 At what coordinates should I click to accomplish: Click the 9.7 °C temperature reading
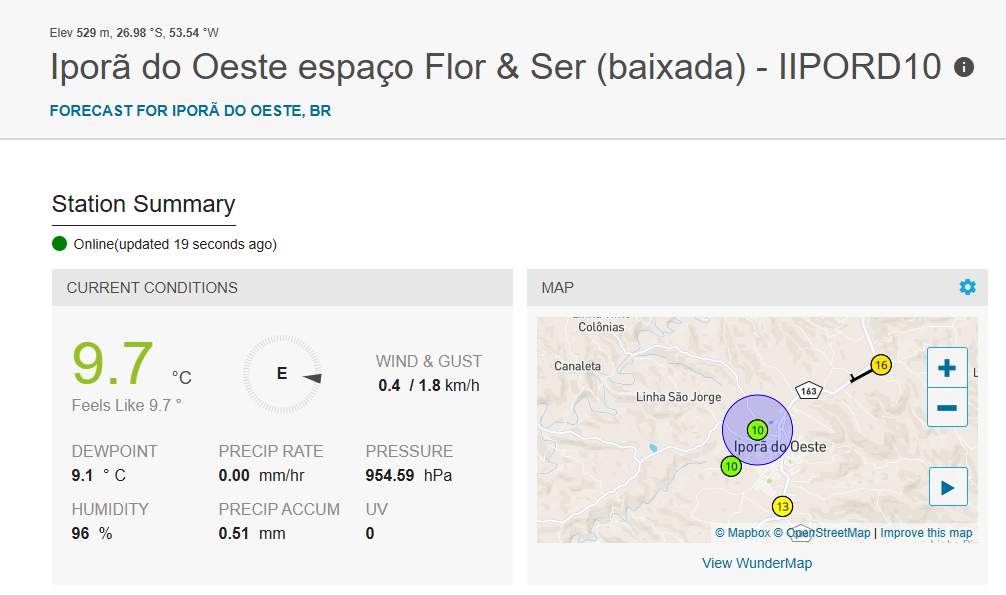coord(132,364)
